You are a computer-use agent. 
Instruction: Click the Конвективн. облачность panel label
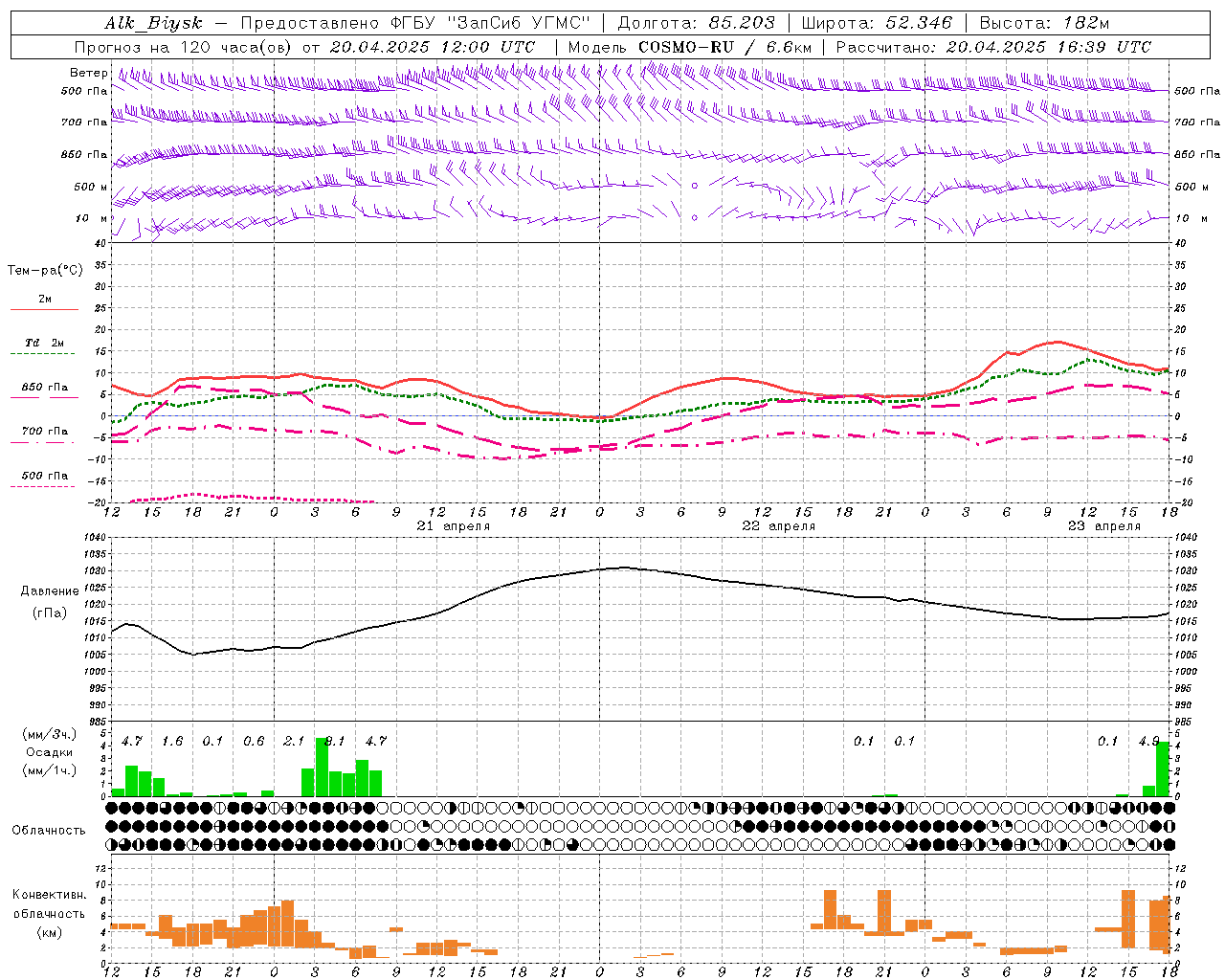coord(49,904)
